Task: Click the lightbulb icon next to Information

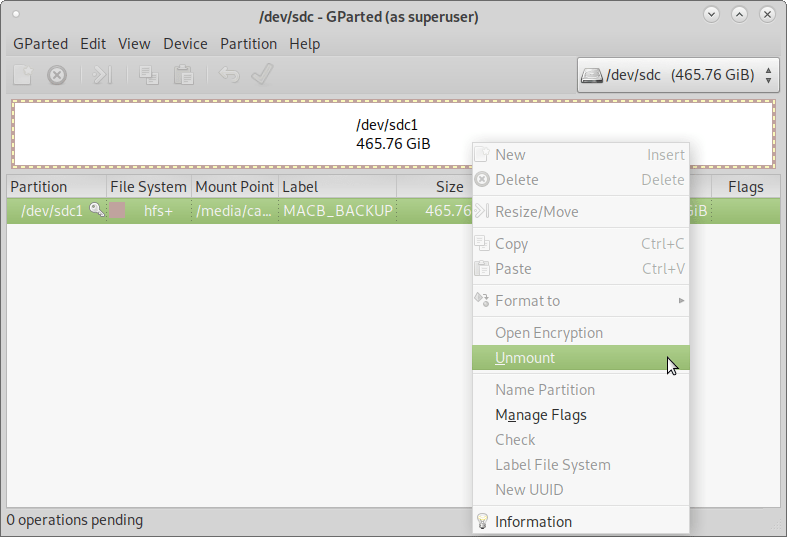Action: pyautogui.click(x=482, y=521)
